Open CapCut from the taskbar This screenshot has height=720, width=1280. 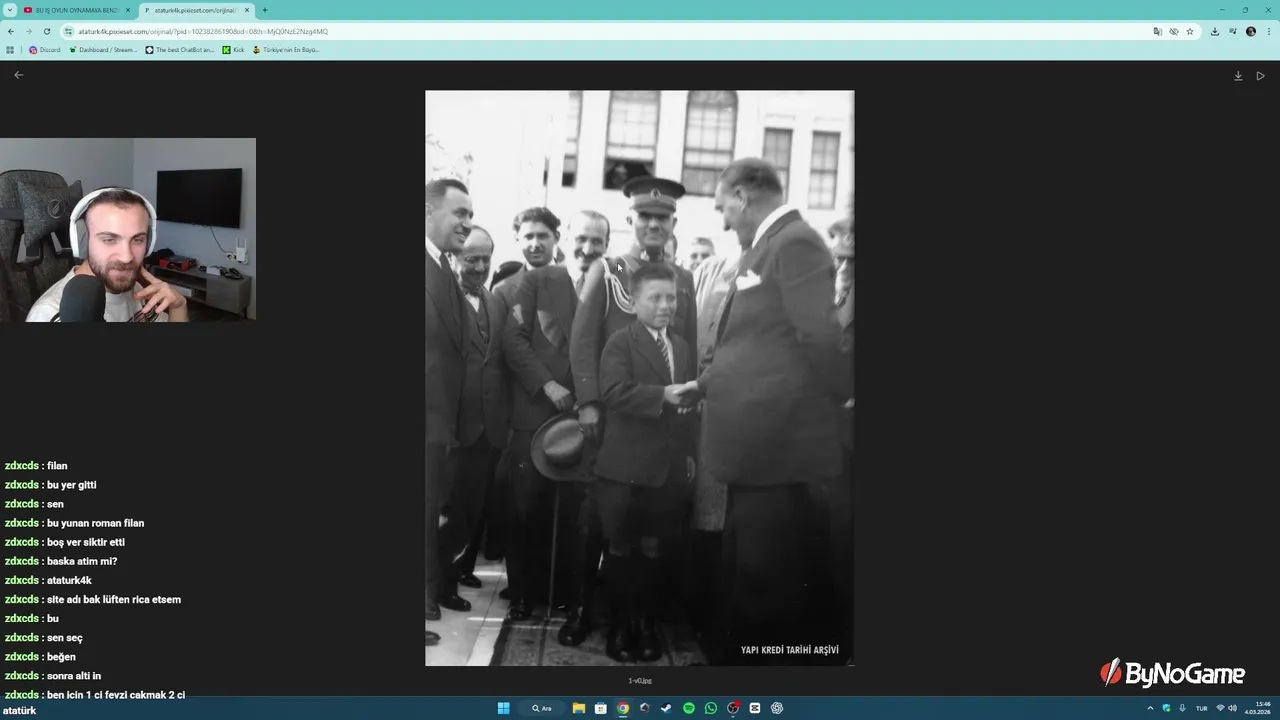(x=755, y=708)
